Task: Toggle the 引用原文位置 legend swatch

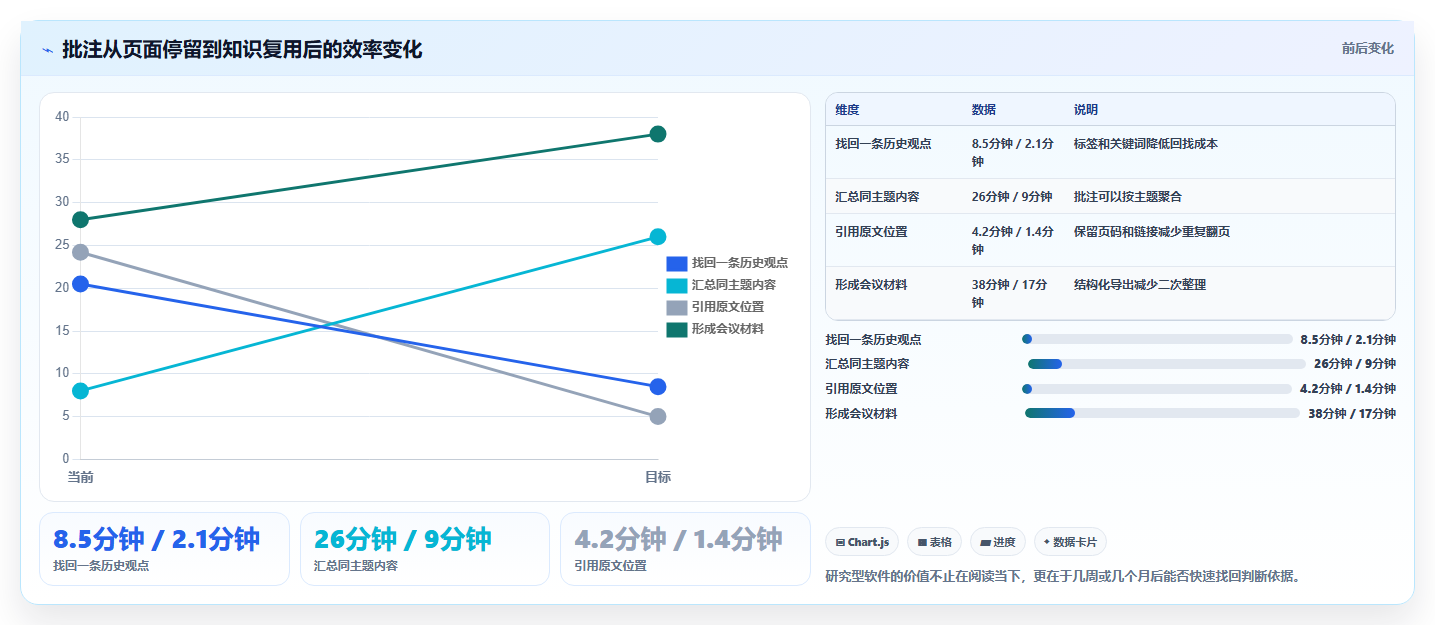Action: (x=677, y=307)
